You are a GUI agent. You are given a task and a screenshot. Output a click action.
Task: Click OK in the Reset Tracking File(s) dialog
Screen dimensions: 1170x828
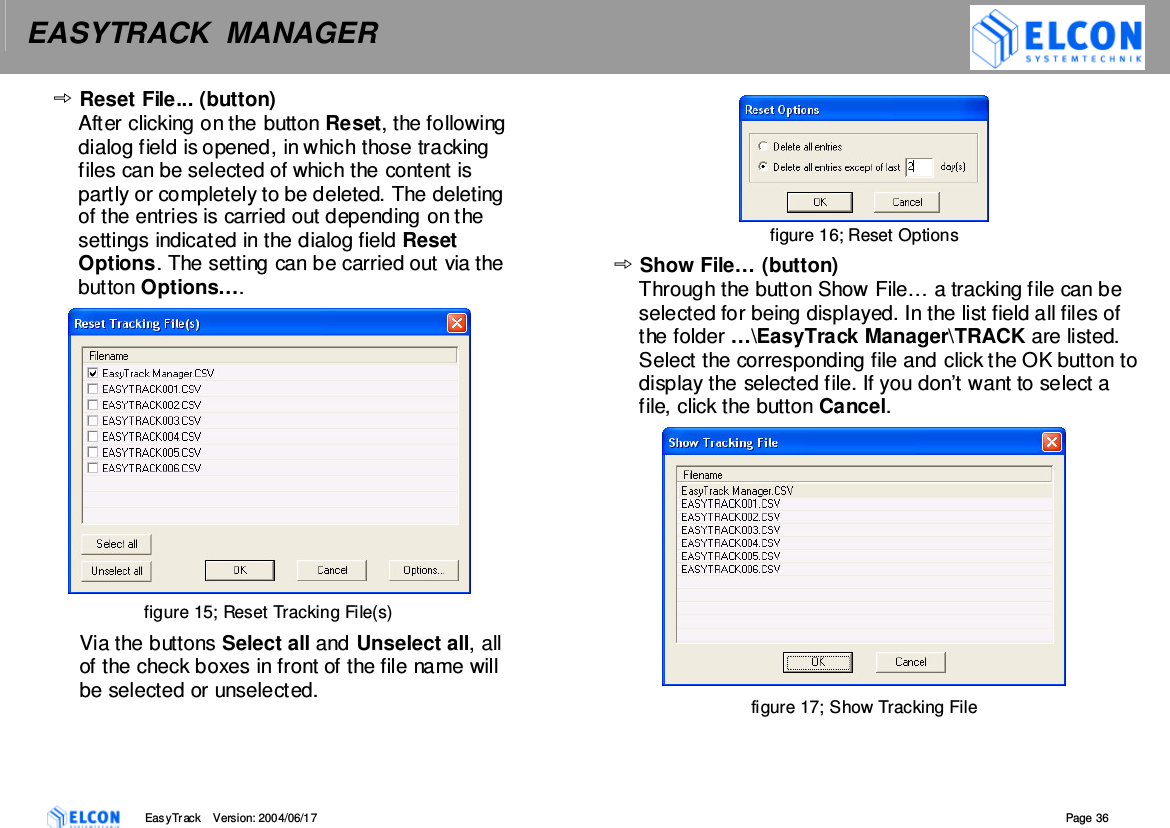tap(240, 569)
